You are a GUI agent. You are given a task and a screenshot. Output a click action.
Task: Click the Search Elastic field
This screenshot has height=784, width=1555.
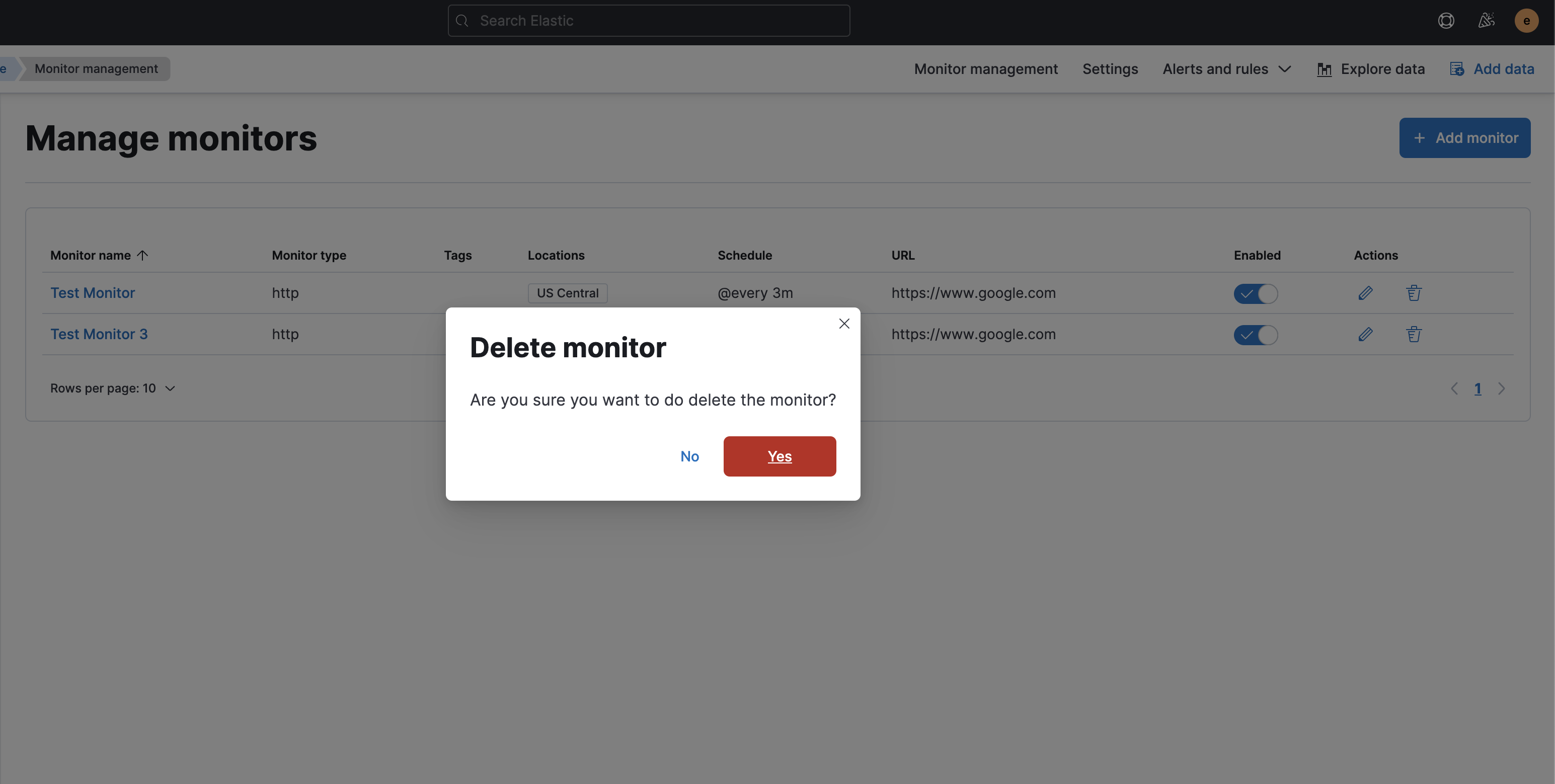coord(649,21)
